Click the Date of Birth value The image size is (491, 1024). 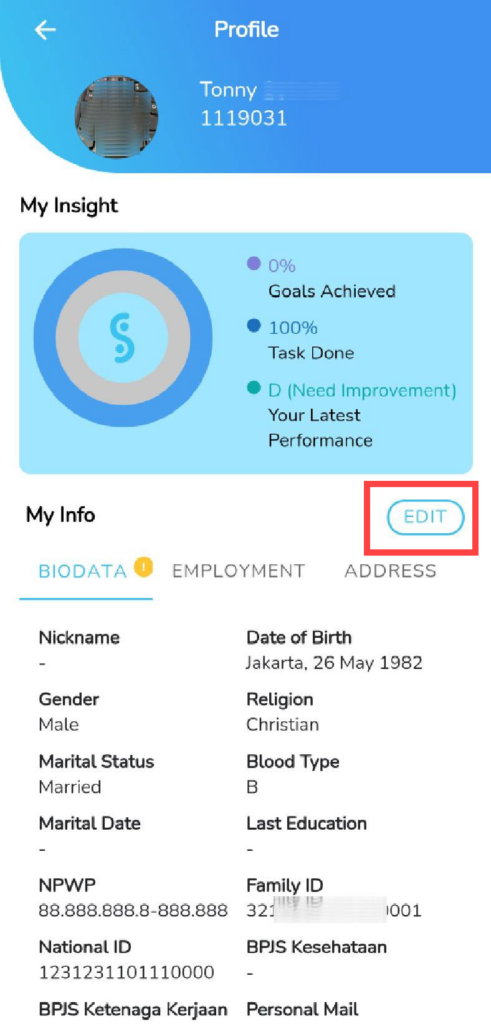334,663
